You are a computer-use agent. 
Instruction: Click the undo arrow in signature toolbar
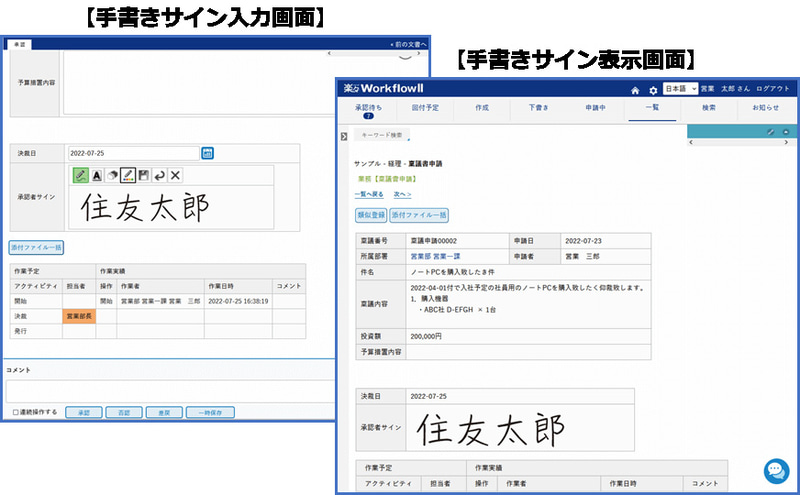click(x=160, y=175)
